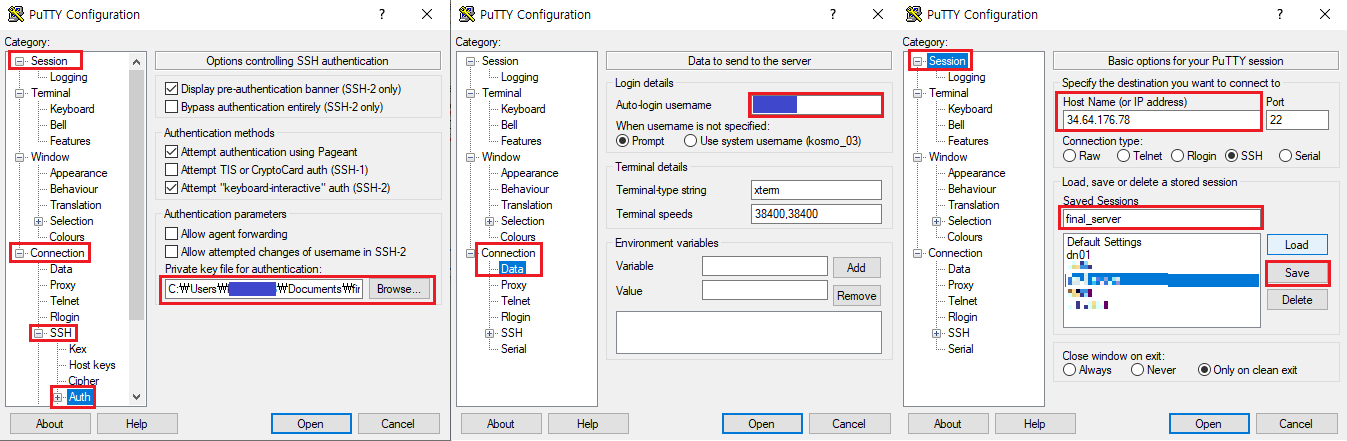Screen dimensions: 1347x441
Task: Select Default Settings in saved sessions list
Action: [x=1104, y=242]
